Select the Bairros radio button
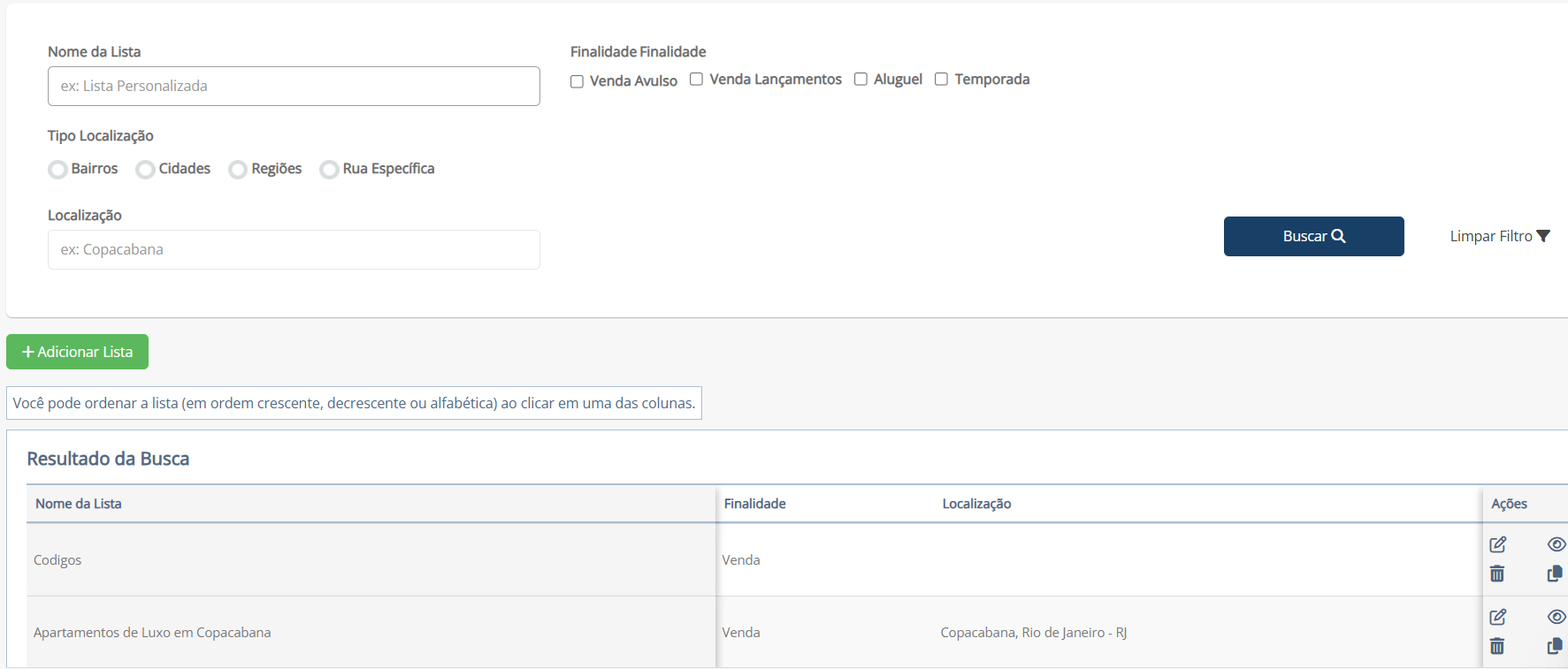 point(58,170)
